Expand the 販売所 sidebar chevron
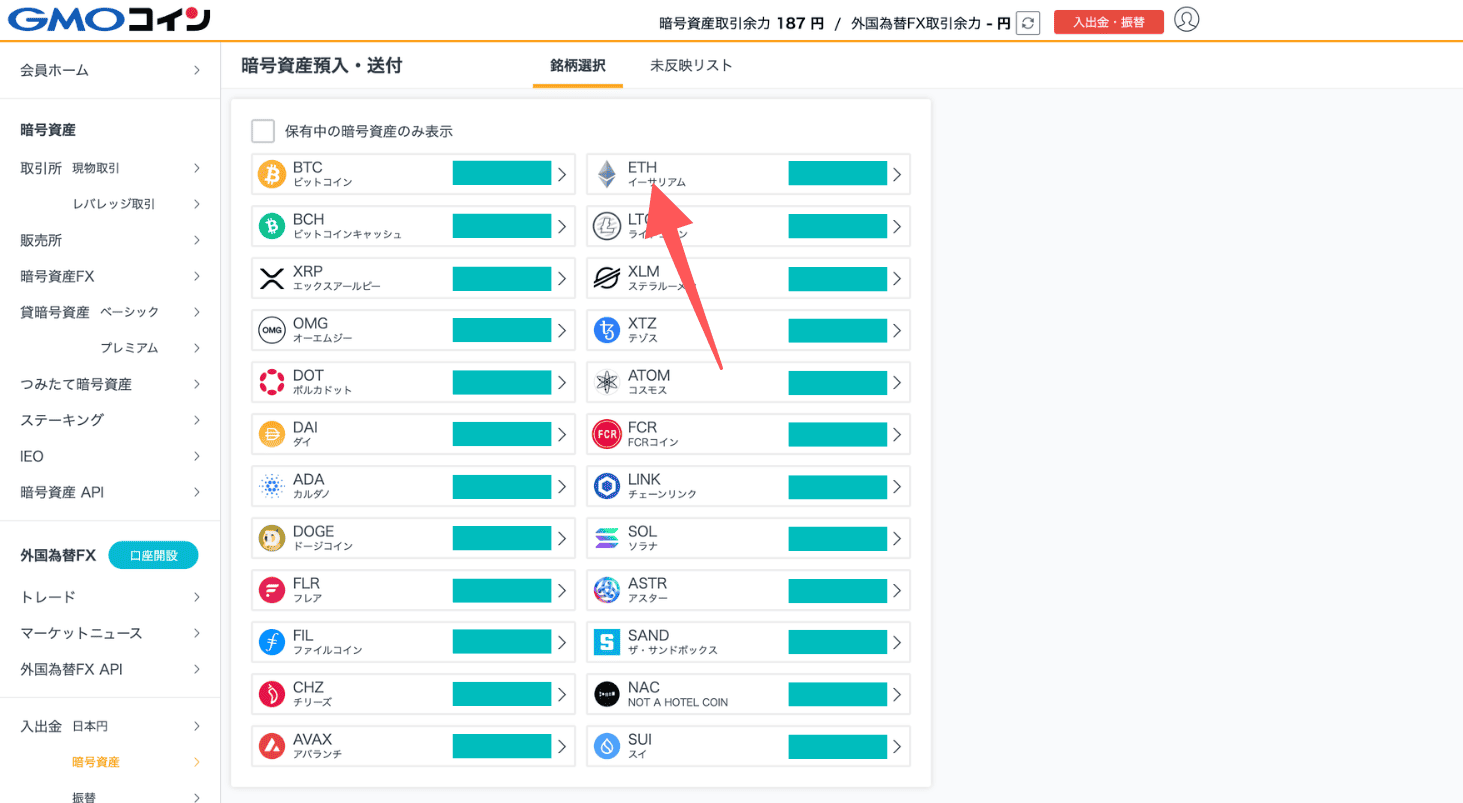This screenshot has width=1463, height=803. point(197,240)
